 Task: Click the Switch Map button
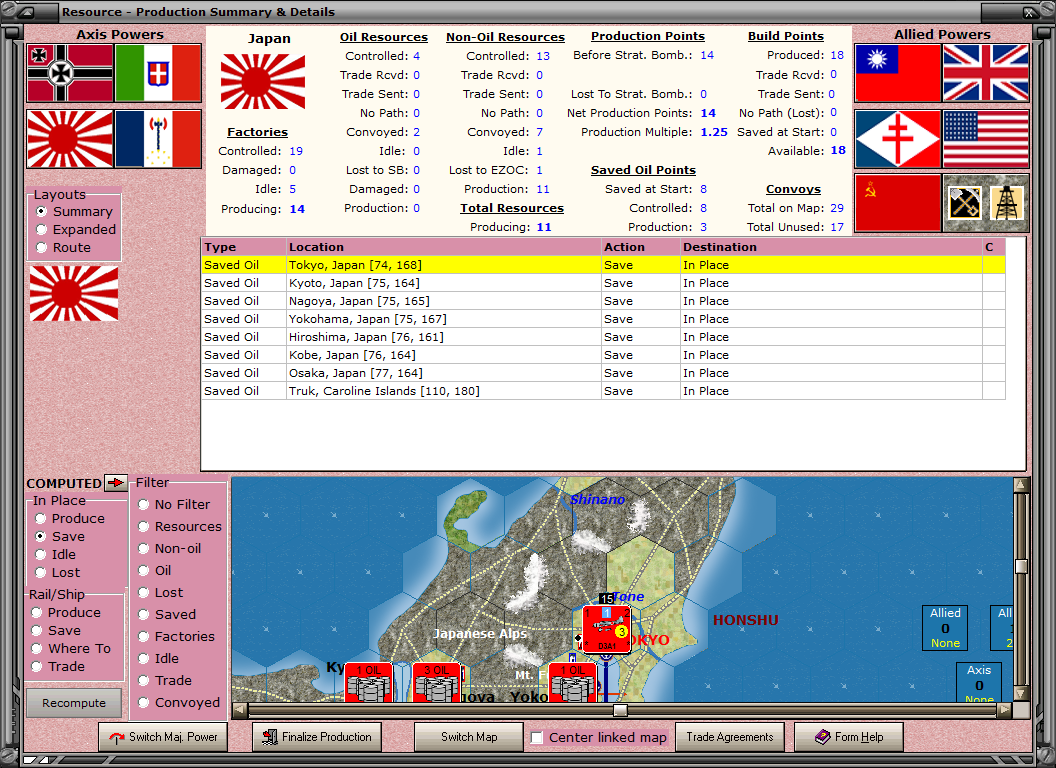pos(469,737)
